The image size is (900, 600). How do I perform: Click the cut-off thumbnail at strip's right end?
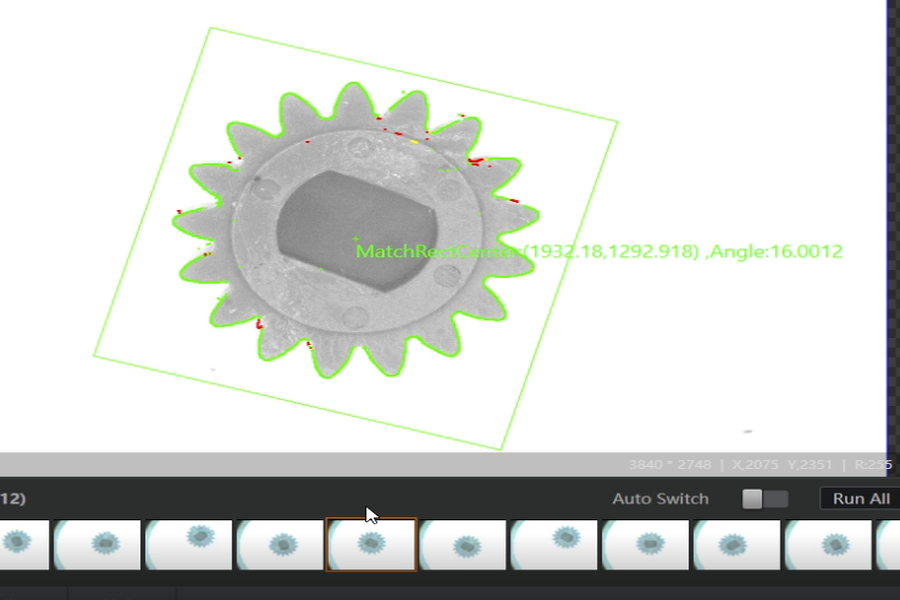pos(888,545)
